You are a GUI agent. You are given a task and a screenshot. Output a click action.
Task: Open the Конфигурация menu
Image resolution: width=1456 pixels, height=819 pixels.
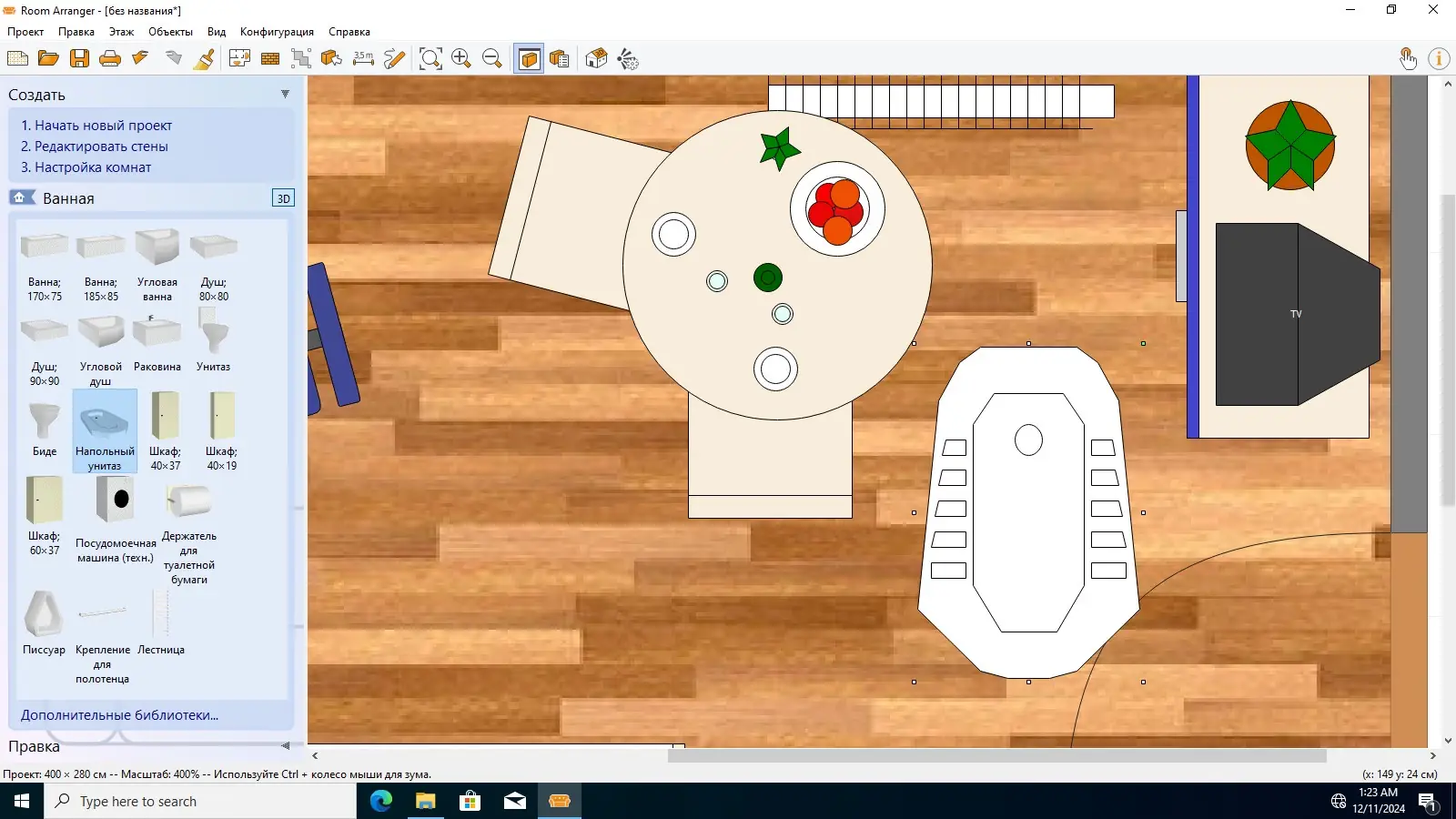tap(277, 32)
